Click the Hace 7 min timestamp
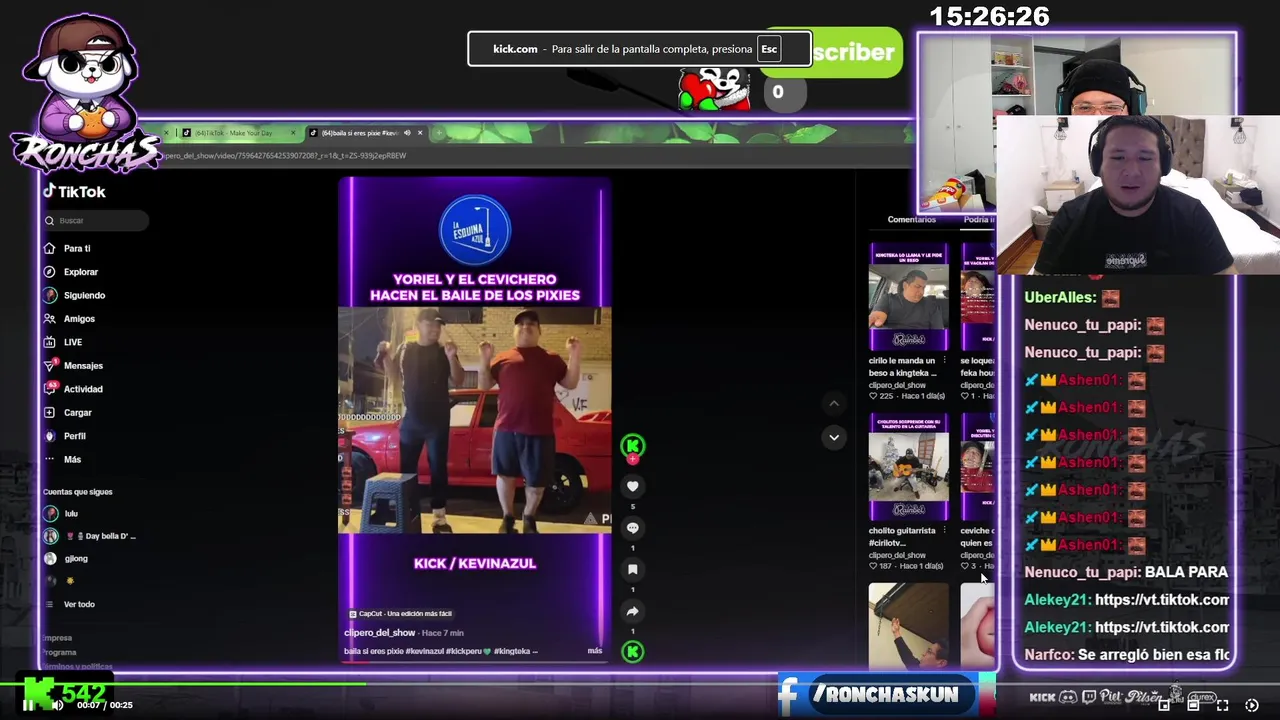Image resolution: width=1280 pixels, height=720 pixels. point(442,633)
